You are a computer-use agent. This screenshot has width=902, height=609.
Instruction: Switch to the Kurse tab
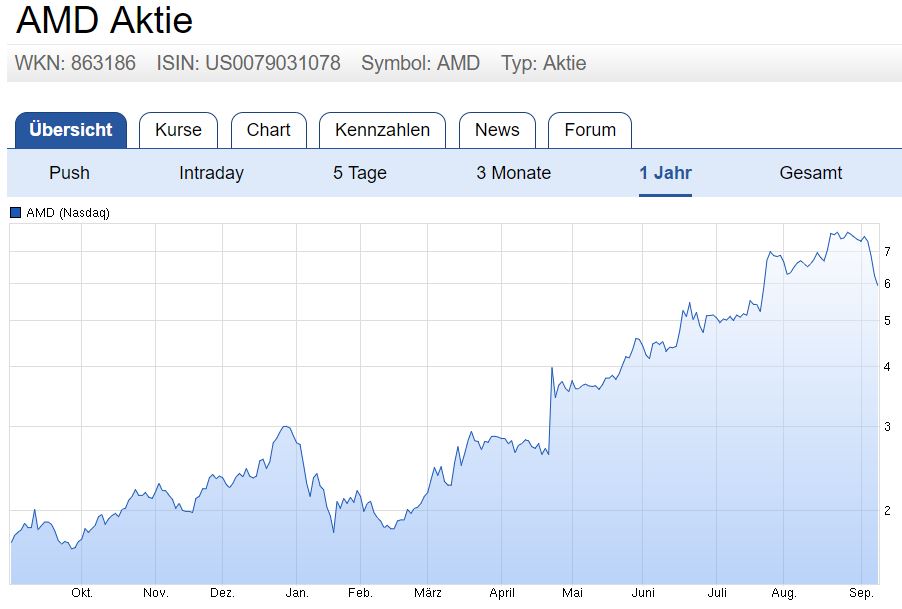[178, 130]
